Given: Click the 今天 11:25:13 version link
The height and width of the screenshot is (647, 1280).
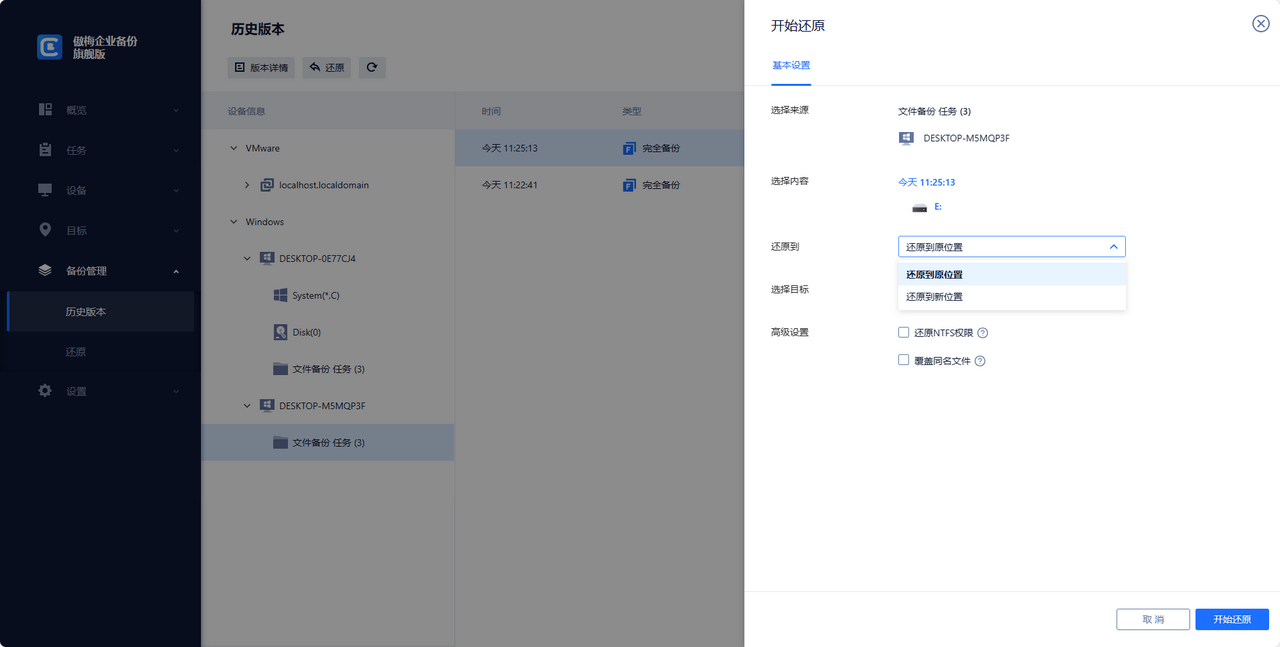Looking at the screenshot, I should pyautogui.click(x=926, y=182).
